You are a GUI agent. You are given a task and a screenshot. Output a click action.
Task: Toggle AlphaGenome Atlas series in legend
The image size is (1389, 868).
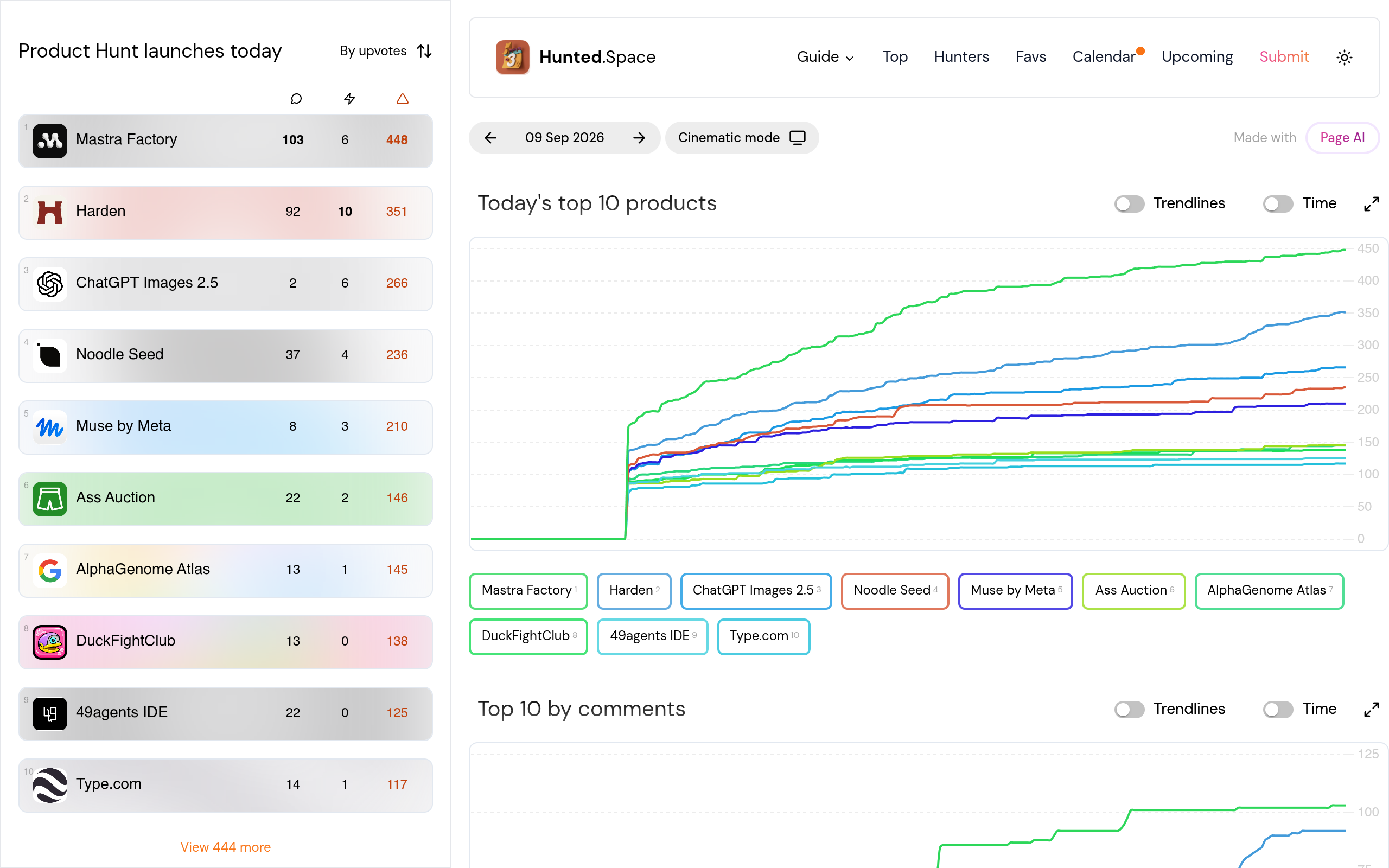click(x=1269, y=591)
